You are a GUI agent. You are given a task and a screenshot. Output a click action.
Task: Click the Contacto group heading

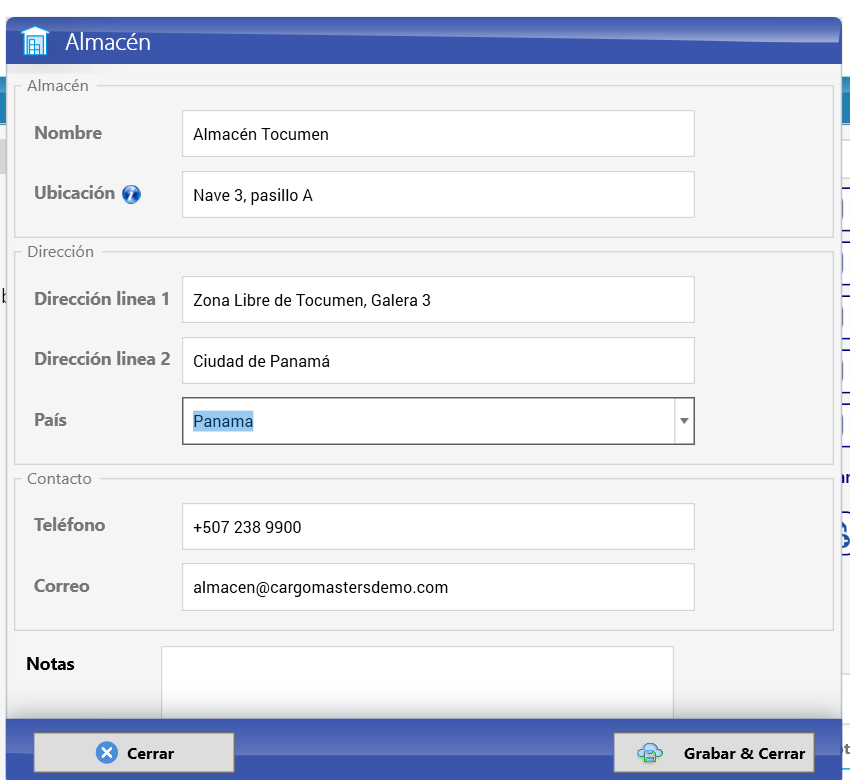point(59,479)
